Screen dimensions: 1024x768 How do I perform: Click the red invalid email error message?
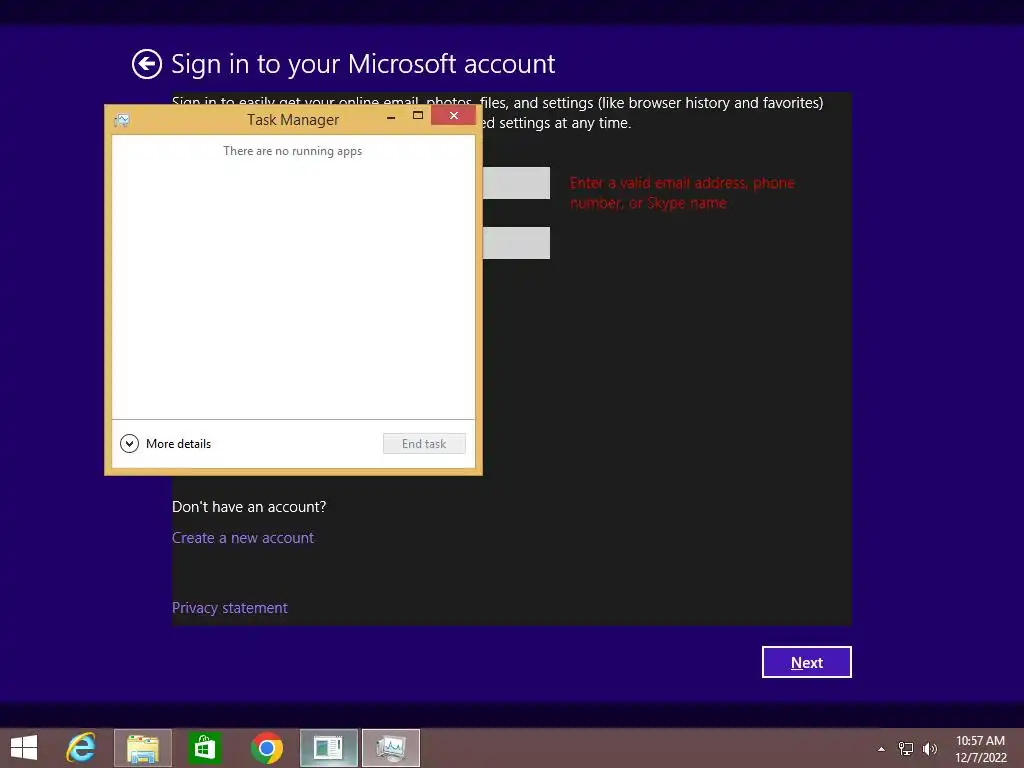coord(682,193)
